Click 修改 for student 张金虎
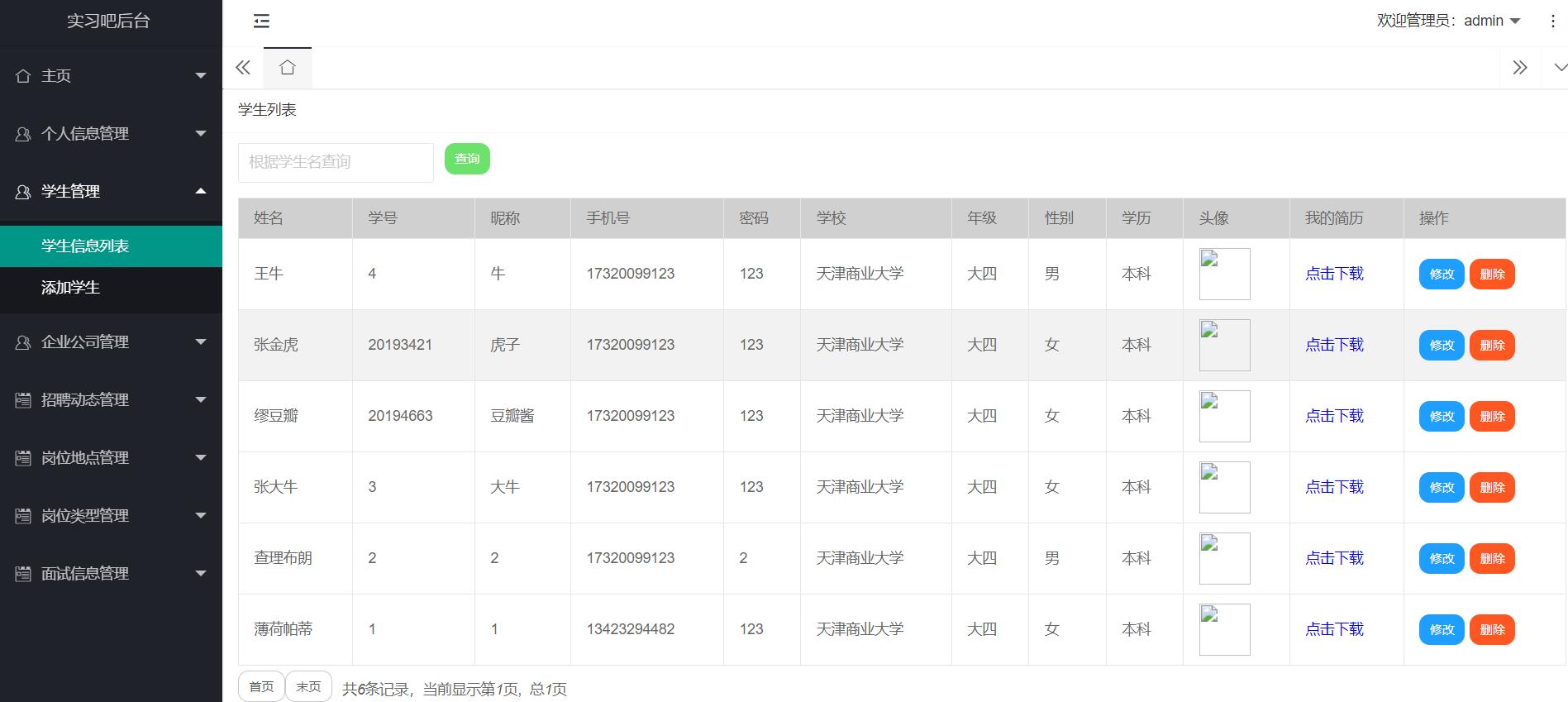The width and height of the screenshot is (1568, 702). [x=1442, y=345]
